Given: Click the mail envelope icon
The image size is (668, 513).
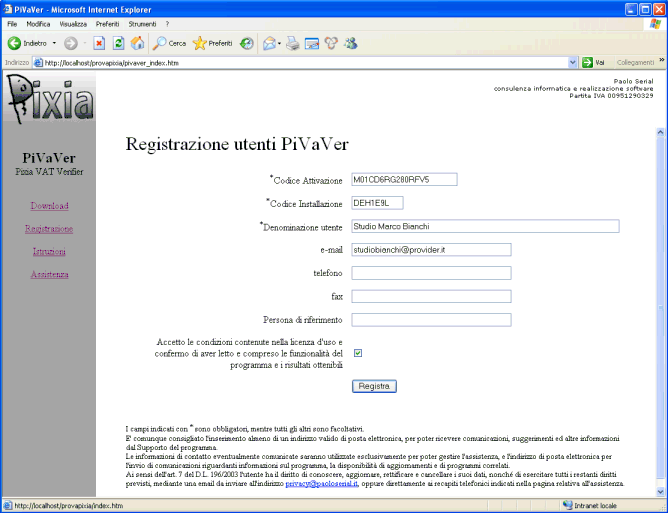Looking at the screenshot, I should (269, 43).
